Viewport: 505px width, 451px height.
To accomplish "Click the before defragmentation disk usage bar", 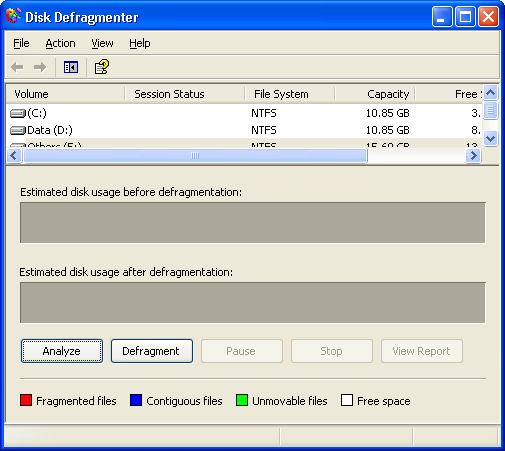I will point(253,223).
